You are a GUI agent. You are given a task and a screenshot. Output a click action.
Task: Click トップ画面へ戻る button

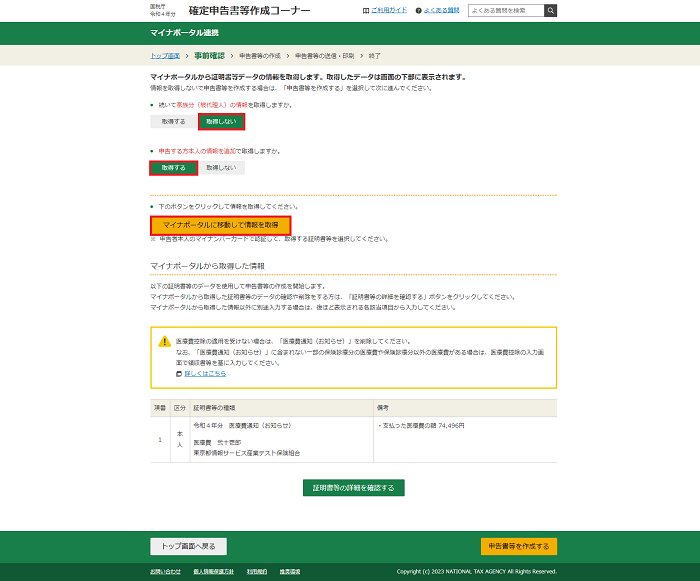[x=188, y=546]
